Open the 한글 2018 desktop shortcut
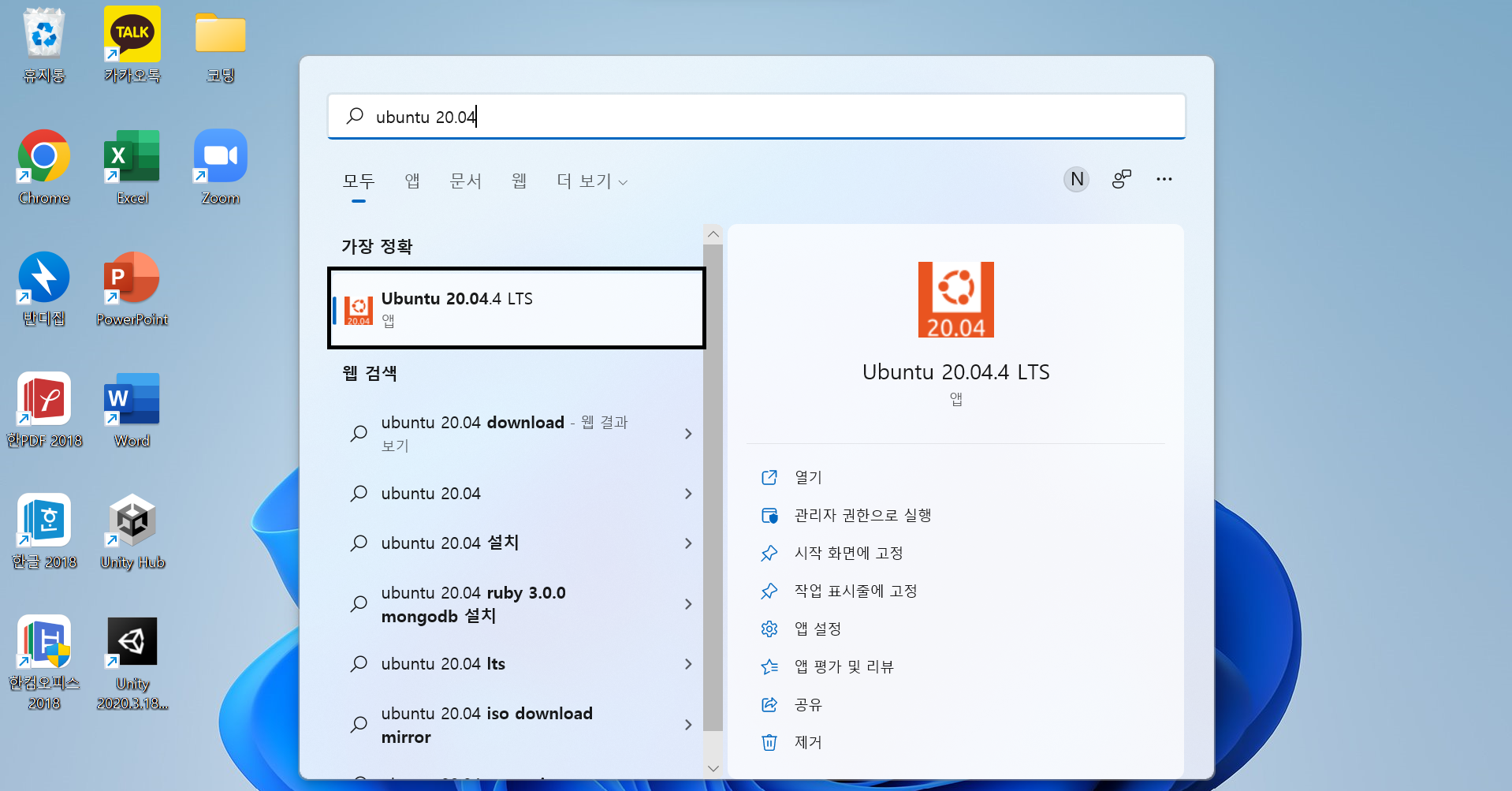Image resolution: width=1512 pixels, height=791 pixels. click(44, 532)
